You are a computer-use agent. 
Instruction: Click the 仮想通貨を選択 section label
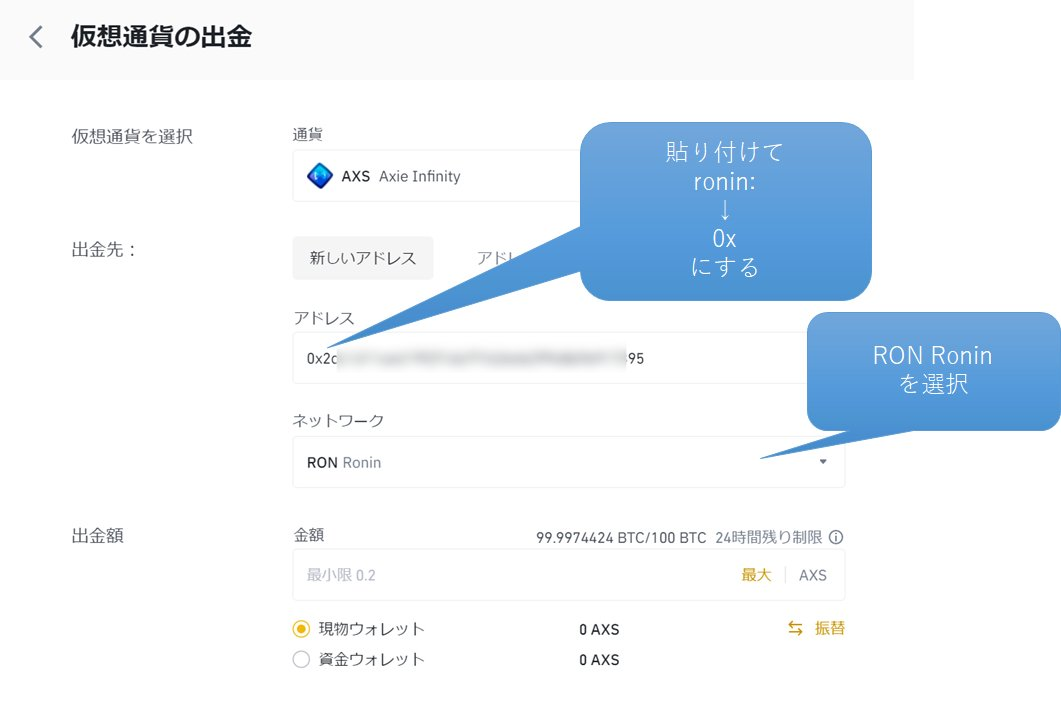(132, 137)
